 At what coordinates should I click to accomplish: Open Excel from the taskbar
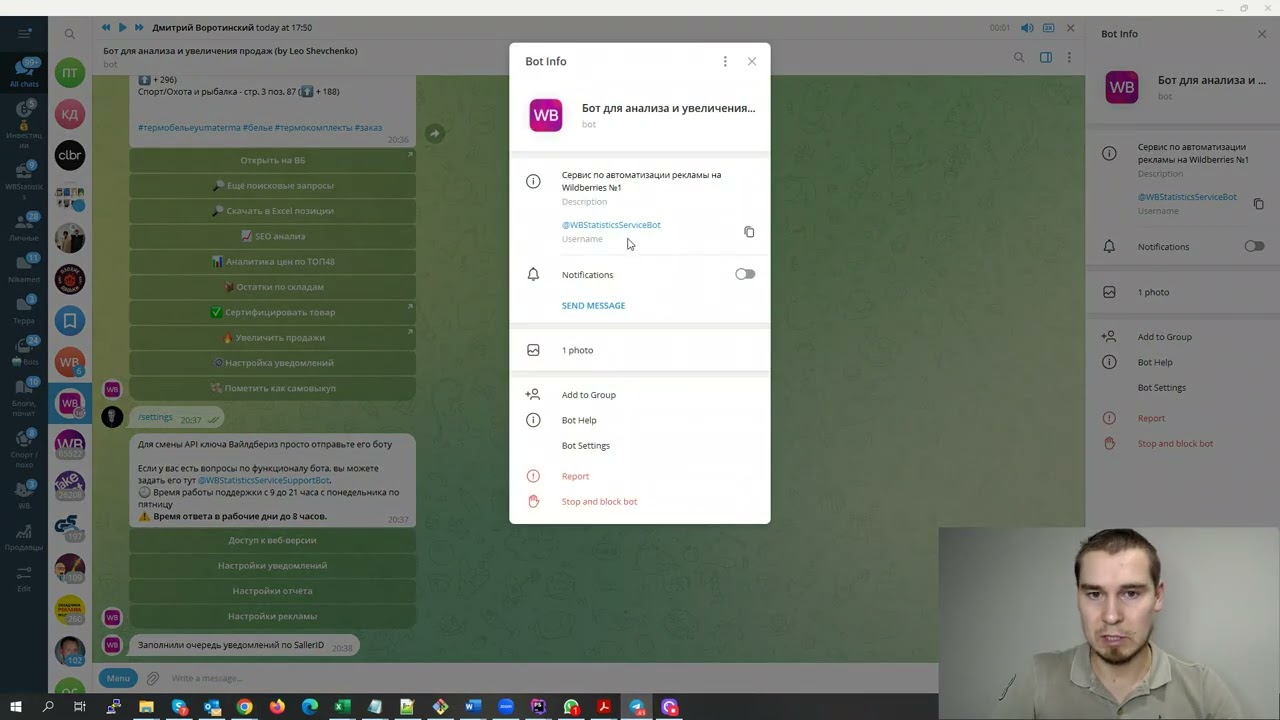(x=342, y=707)
